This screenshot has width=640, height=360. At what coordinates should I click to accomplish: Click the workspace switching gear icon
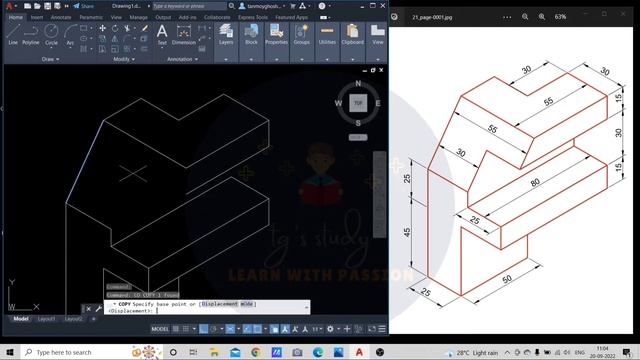tap(330, 329)
